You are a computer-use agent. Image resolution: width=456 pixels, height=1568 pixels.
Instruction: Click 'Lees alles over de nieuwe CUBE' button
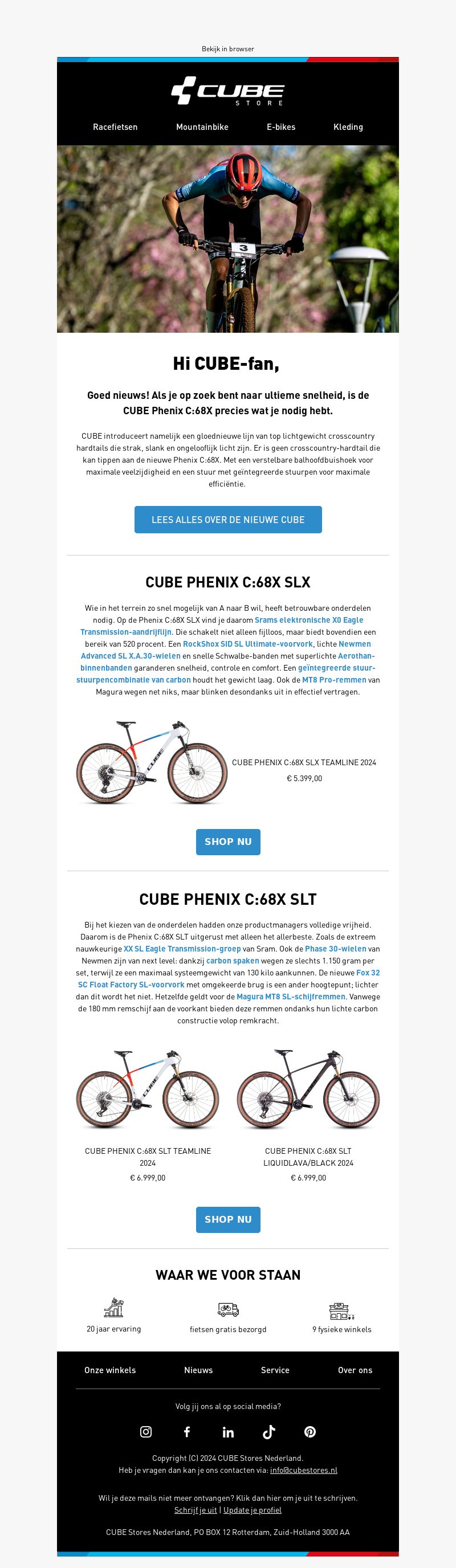(x=227, y=519)
